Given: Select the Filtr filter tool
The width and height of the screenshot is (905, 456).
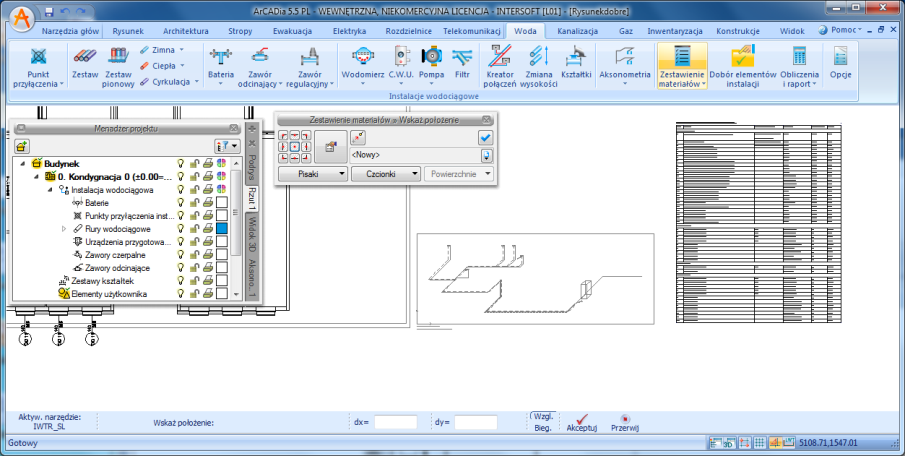Looking at the screenshot, I should [x=462, y=63].
